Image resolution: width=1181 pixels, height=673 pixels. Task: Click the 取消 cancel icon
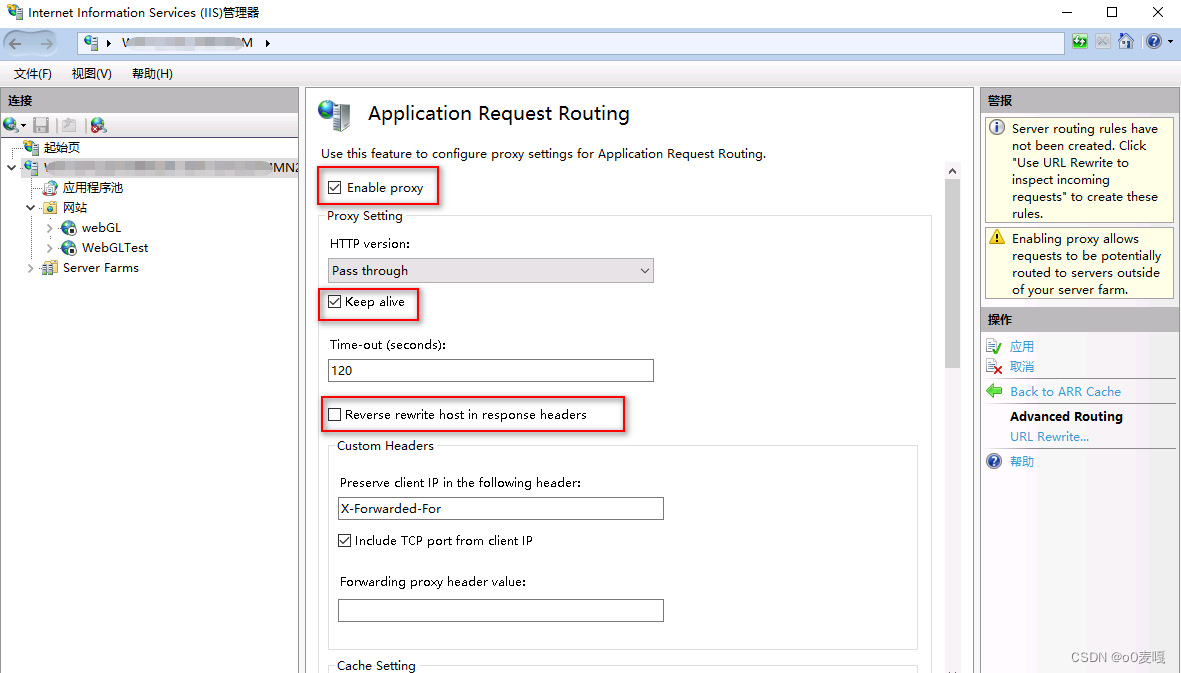994,367
